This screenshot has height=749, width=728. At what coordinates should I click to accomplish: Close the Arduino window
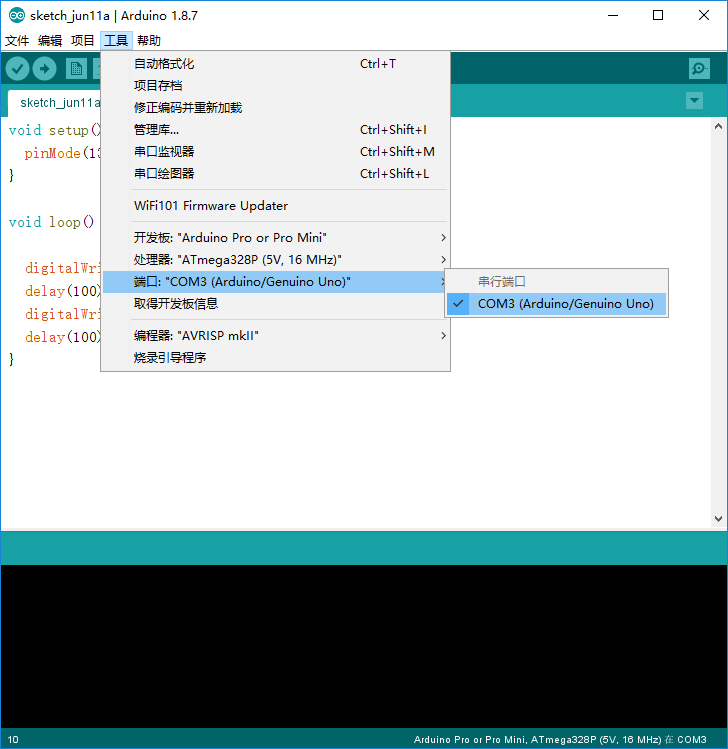point(704,16)
